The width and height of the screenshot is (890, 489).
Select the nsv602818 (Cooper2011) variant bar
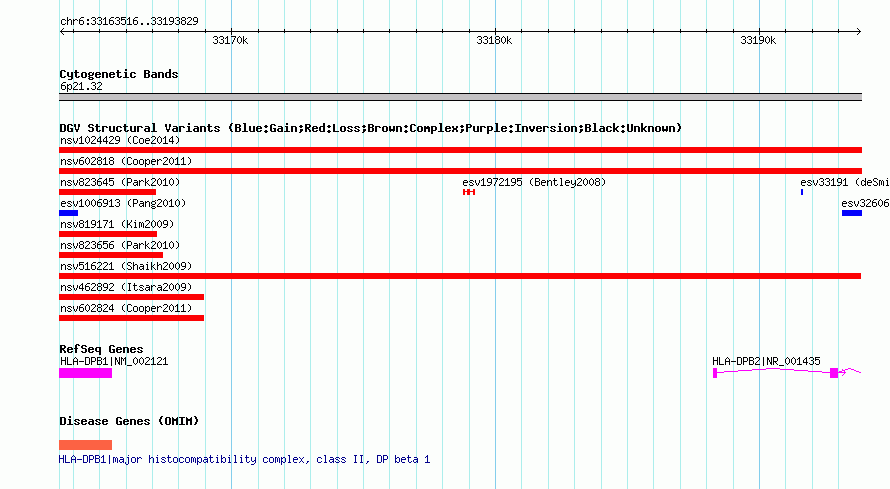tap(460, 171)
